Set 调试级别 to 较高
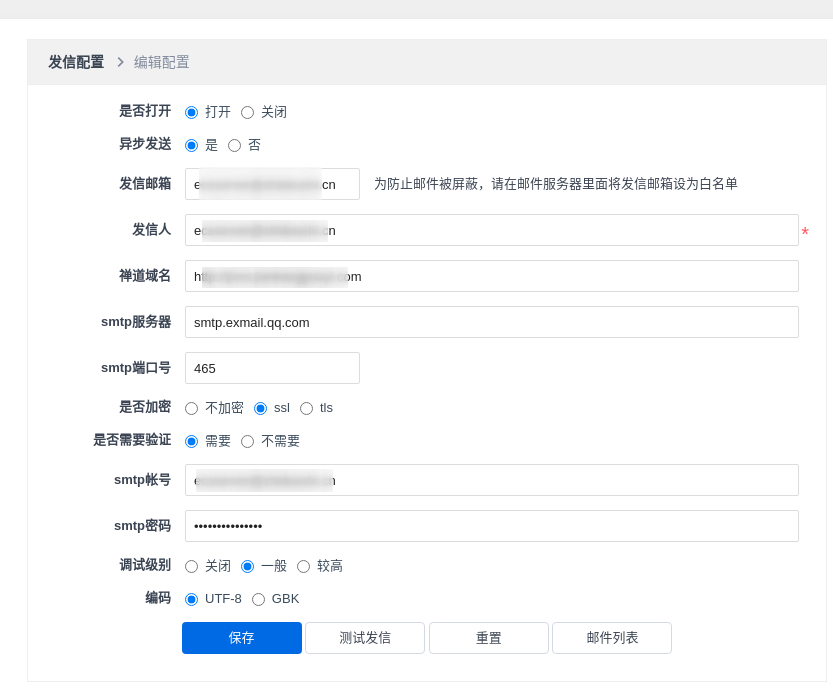The height and width of the screenshot is (699, 833). (303, 566)
